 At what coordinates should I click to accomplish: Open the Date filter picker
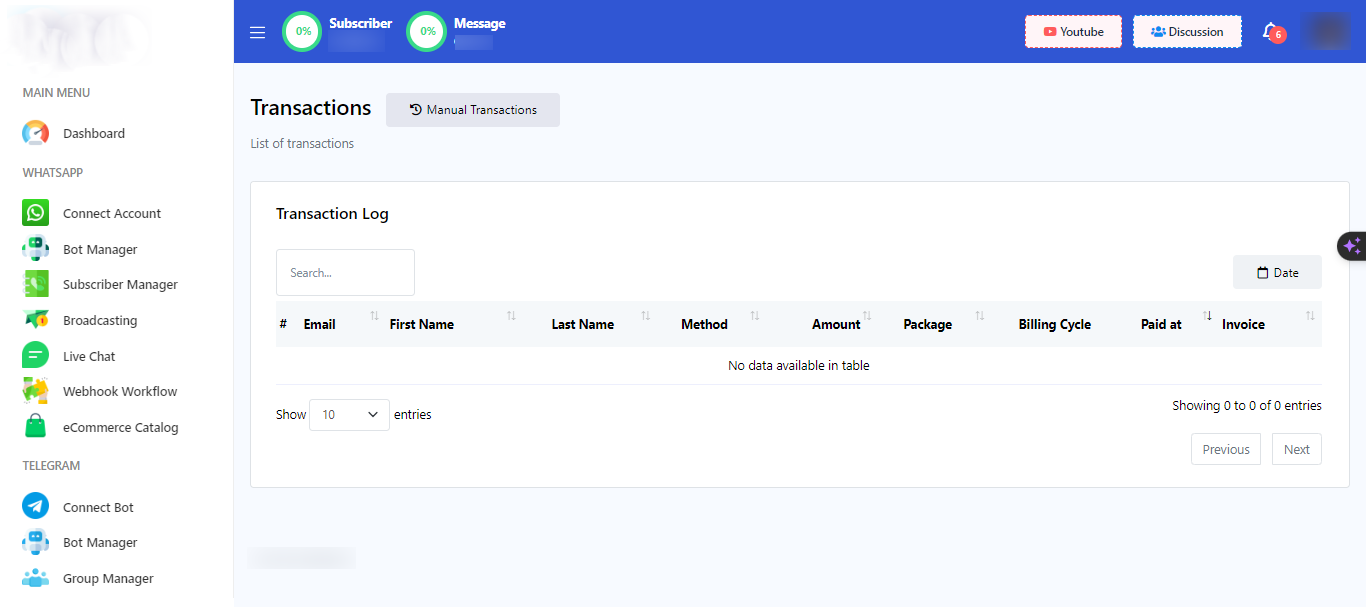point(1277,272)
